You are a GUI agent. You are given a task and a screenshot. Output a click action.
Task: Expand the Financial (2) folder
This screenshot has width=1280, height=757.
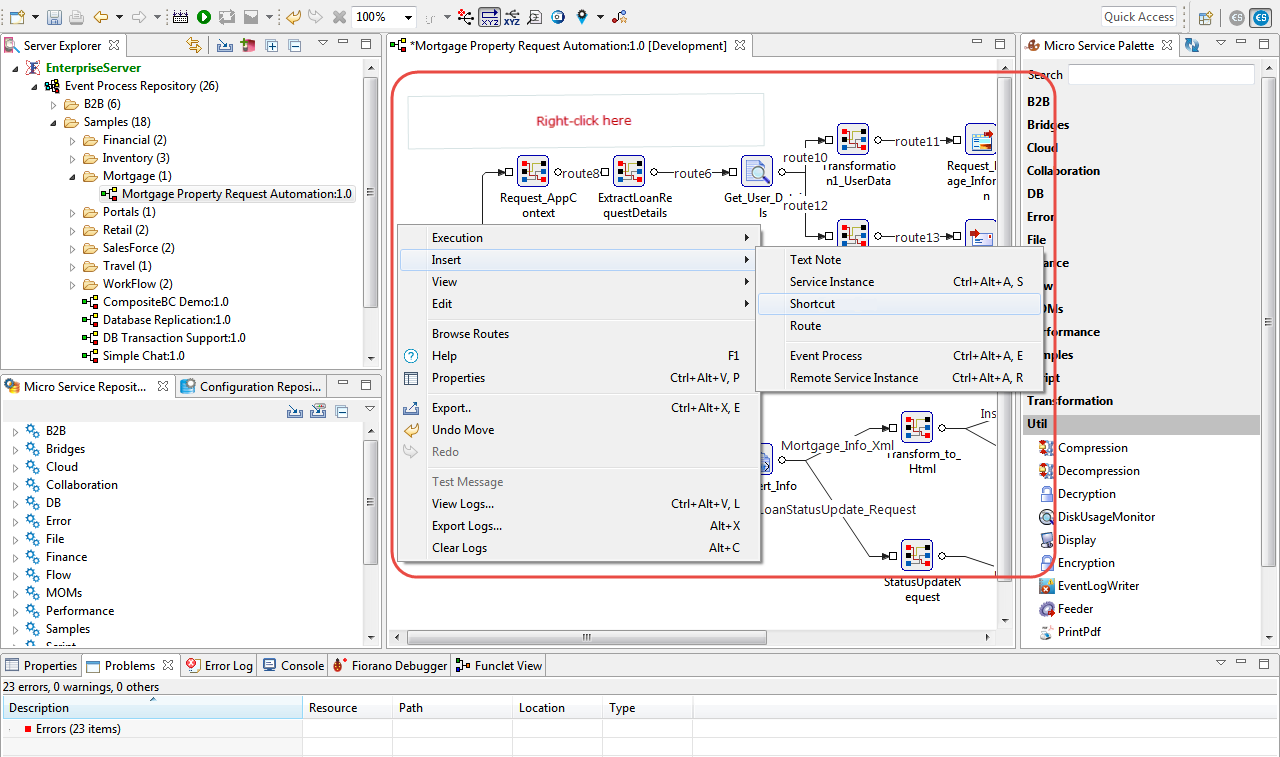pos(73,141)
